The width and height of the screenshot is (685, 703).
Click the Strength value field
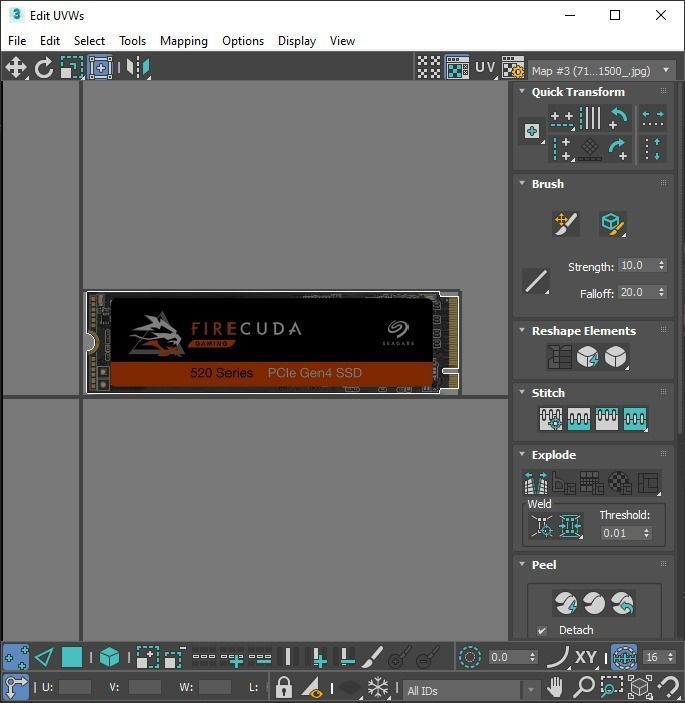tap(637, 265)
